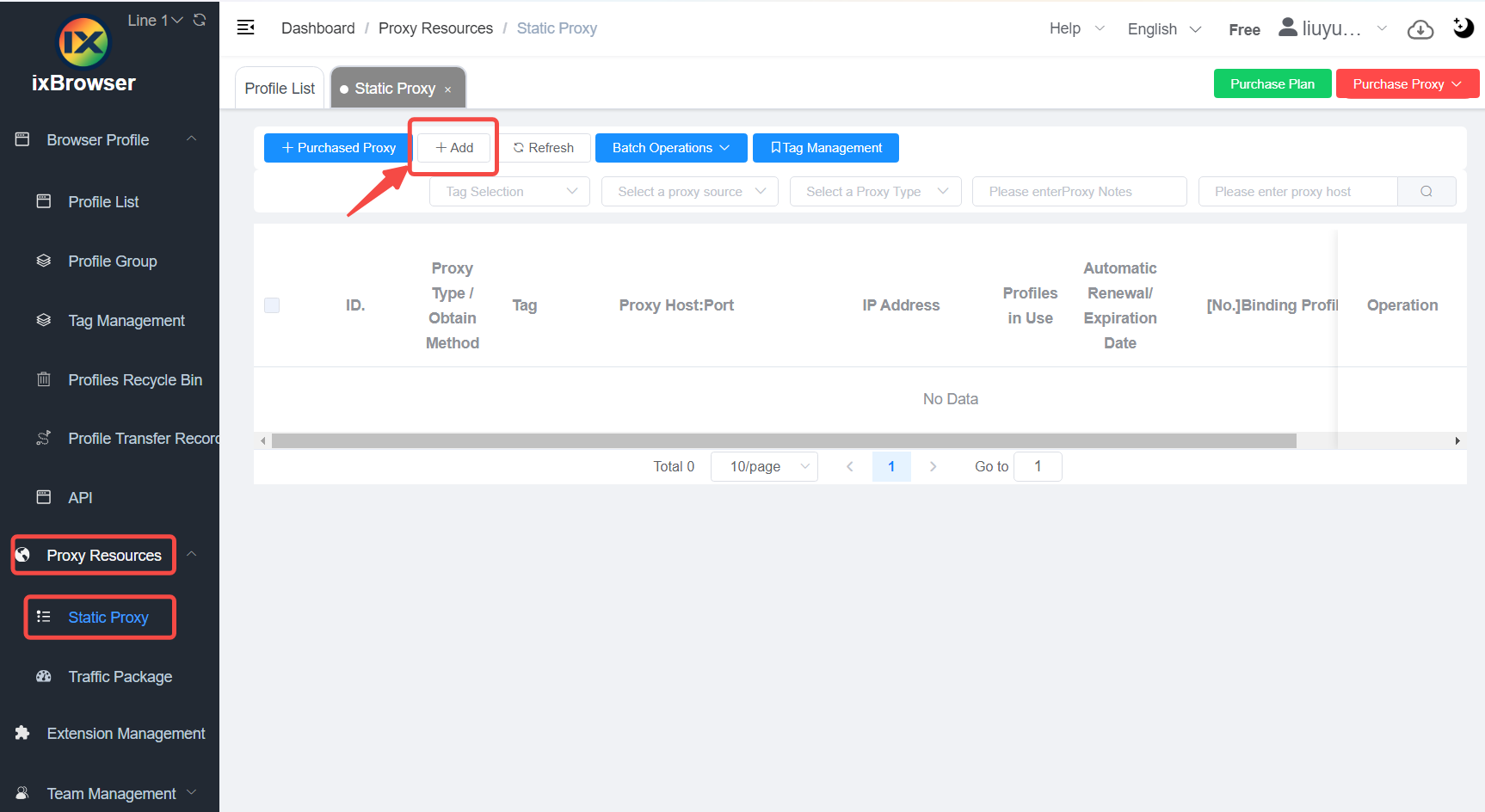Switch to the Profile List tab
Screen dimensions: 1485x812
click(x=280, y=89)
